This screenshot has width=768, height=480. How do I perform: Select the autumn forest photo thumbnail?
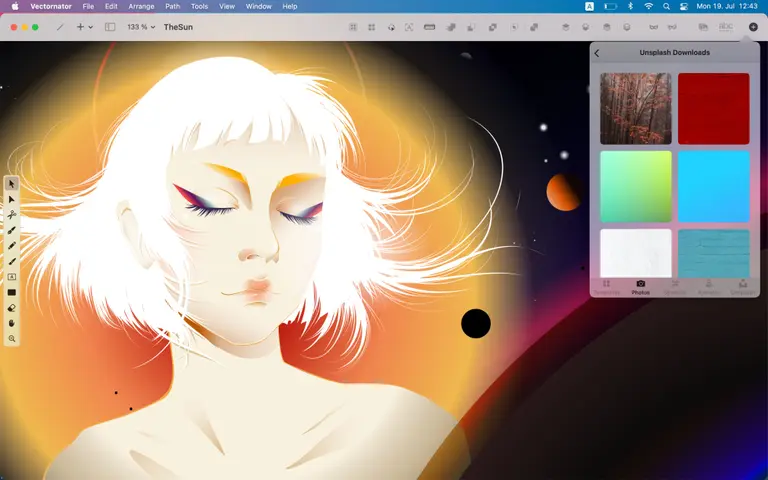[636, 109]
